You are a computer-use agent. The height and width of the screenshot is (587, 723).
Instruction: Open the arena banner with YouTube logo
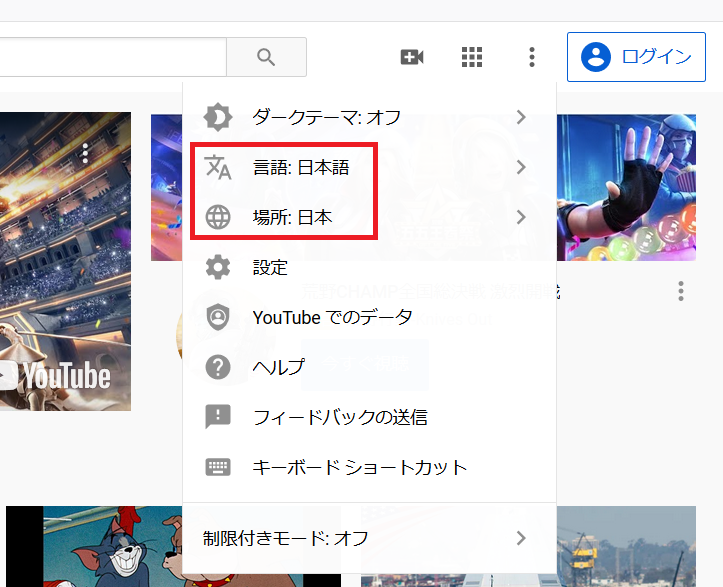pos(65,261)
